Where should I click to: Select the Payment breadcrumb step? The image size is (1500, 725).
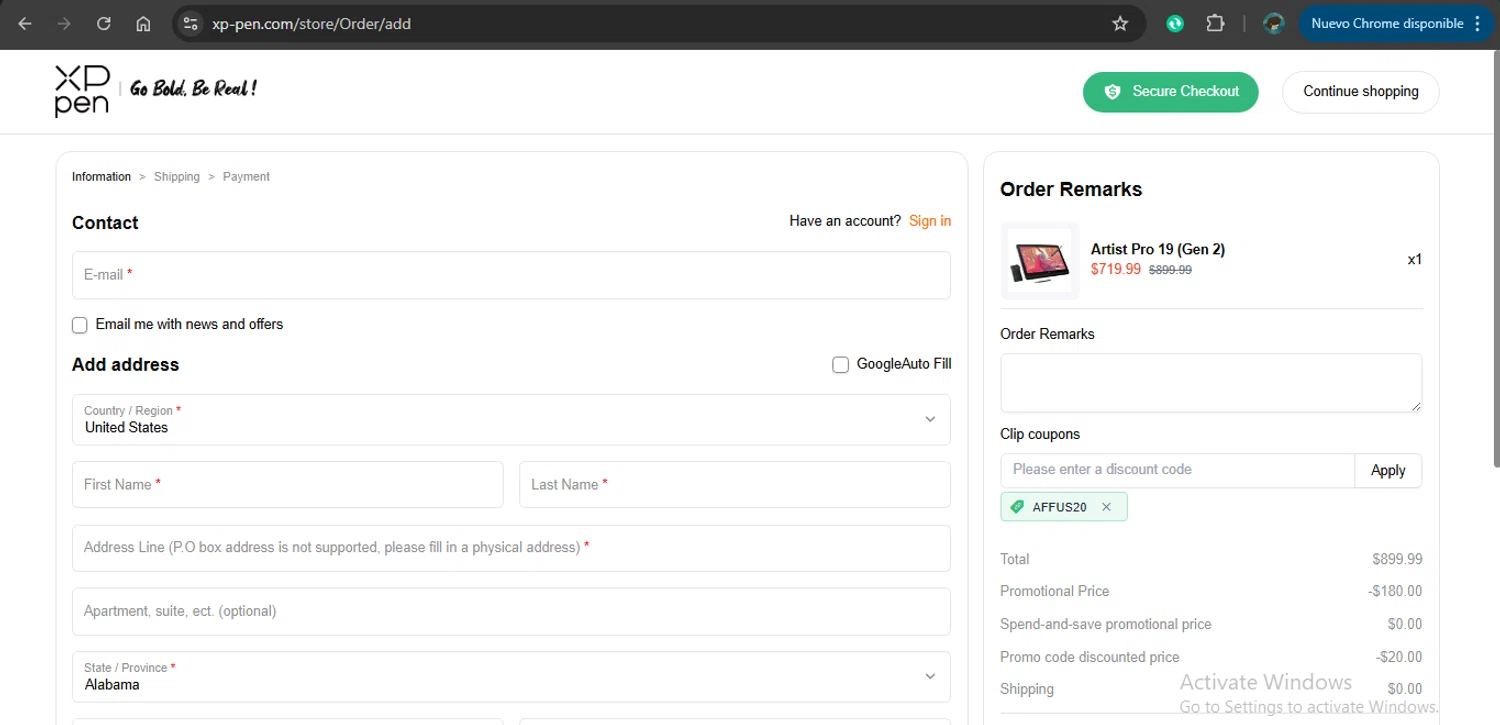click(246, 177)
